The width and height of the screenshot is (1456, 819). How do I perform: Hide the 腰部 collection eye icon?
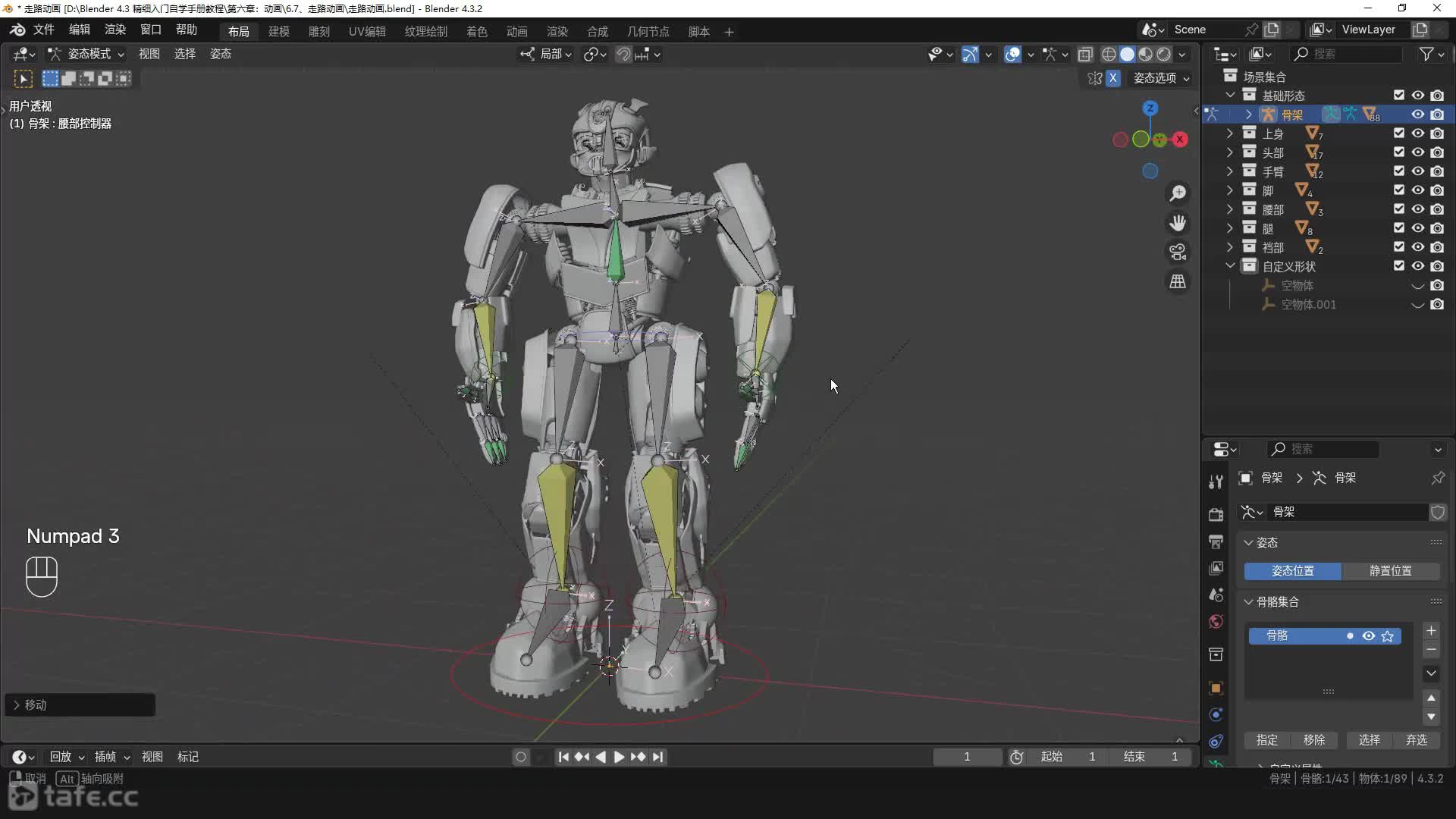1417,209
